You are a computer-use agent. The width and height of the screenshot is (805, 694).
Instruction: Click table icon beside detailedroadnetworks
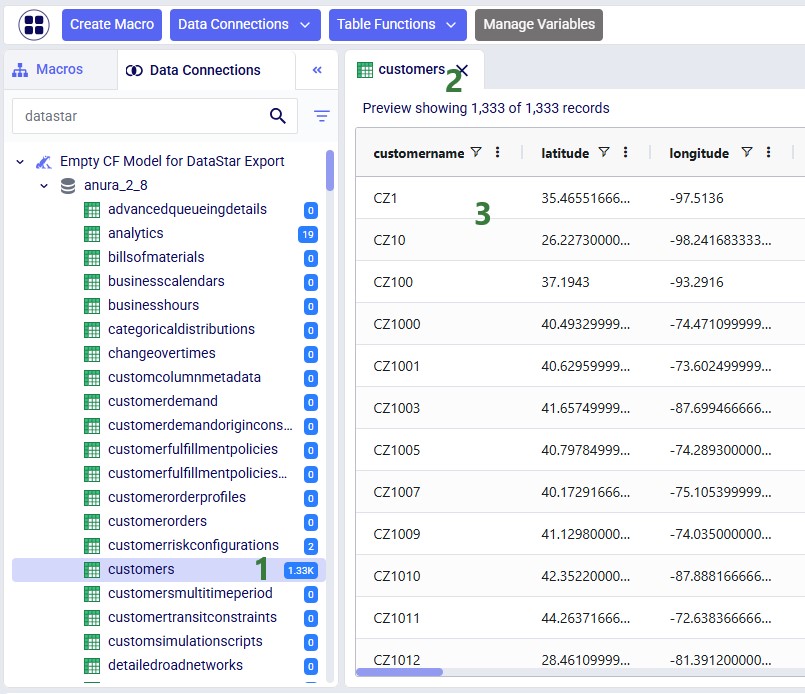click(92, 666)
